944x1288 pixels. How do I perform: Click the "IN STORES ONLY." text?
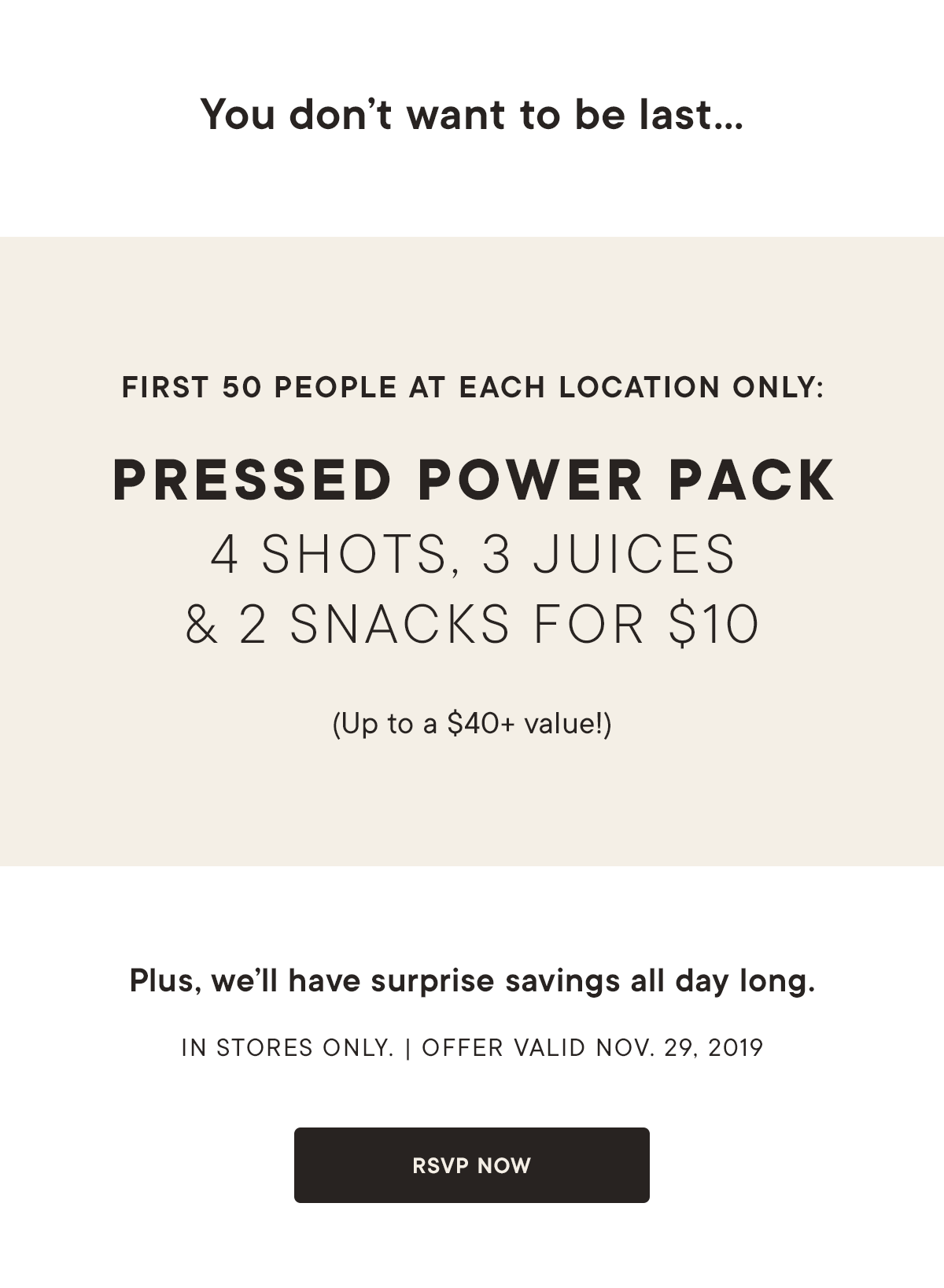(287, 1048)
